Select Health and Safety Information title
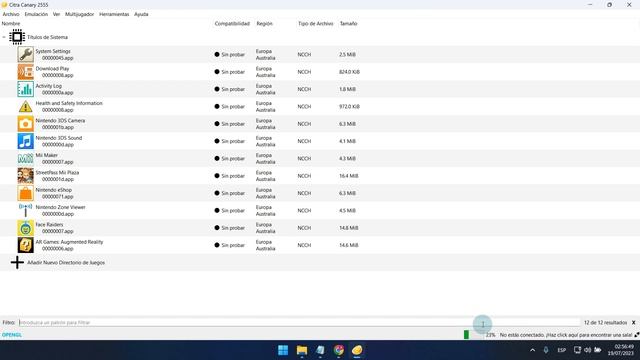Screen dimensions: 640x360 (69, 103)
